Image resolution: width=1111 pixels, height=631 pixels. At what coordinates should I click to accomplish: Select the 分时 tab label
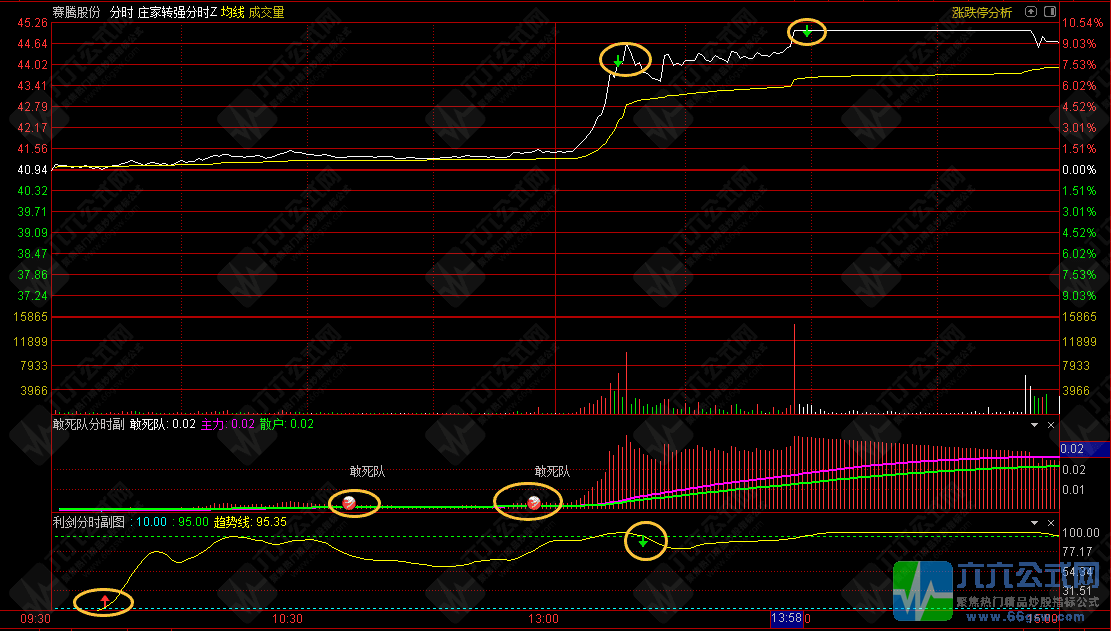[x=120, y=12]
